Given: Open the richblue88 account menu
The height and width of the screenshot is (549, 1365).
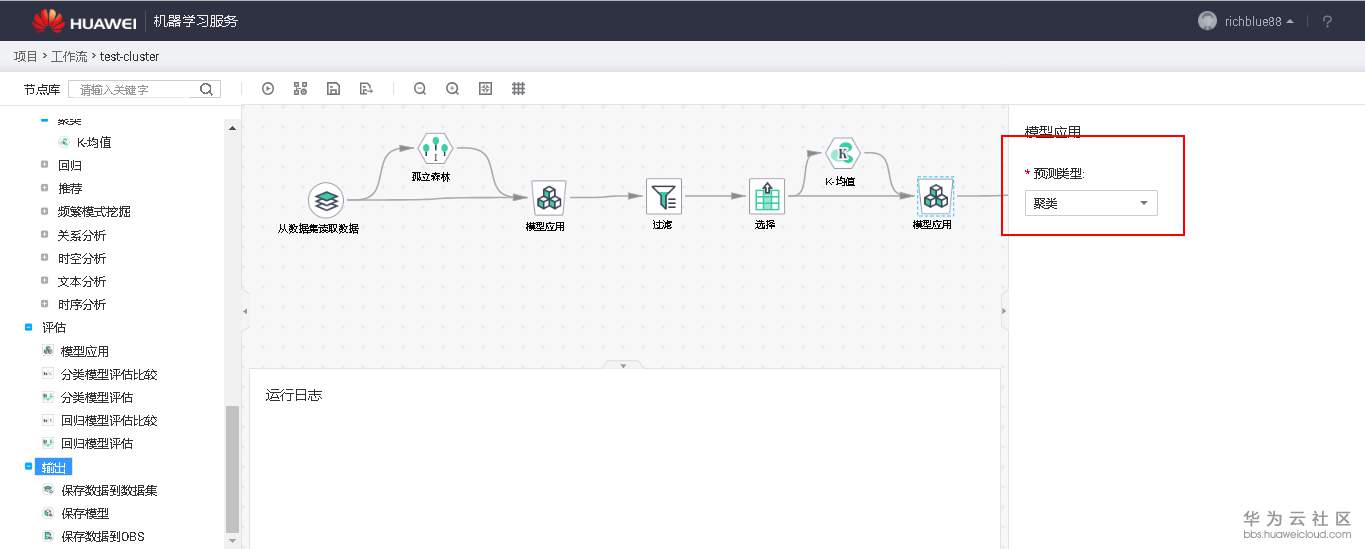Looking at the screenshot, I should point(1259,21).
